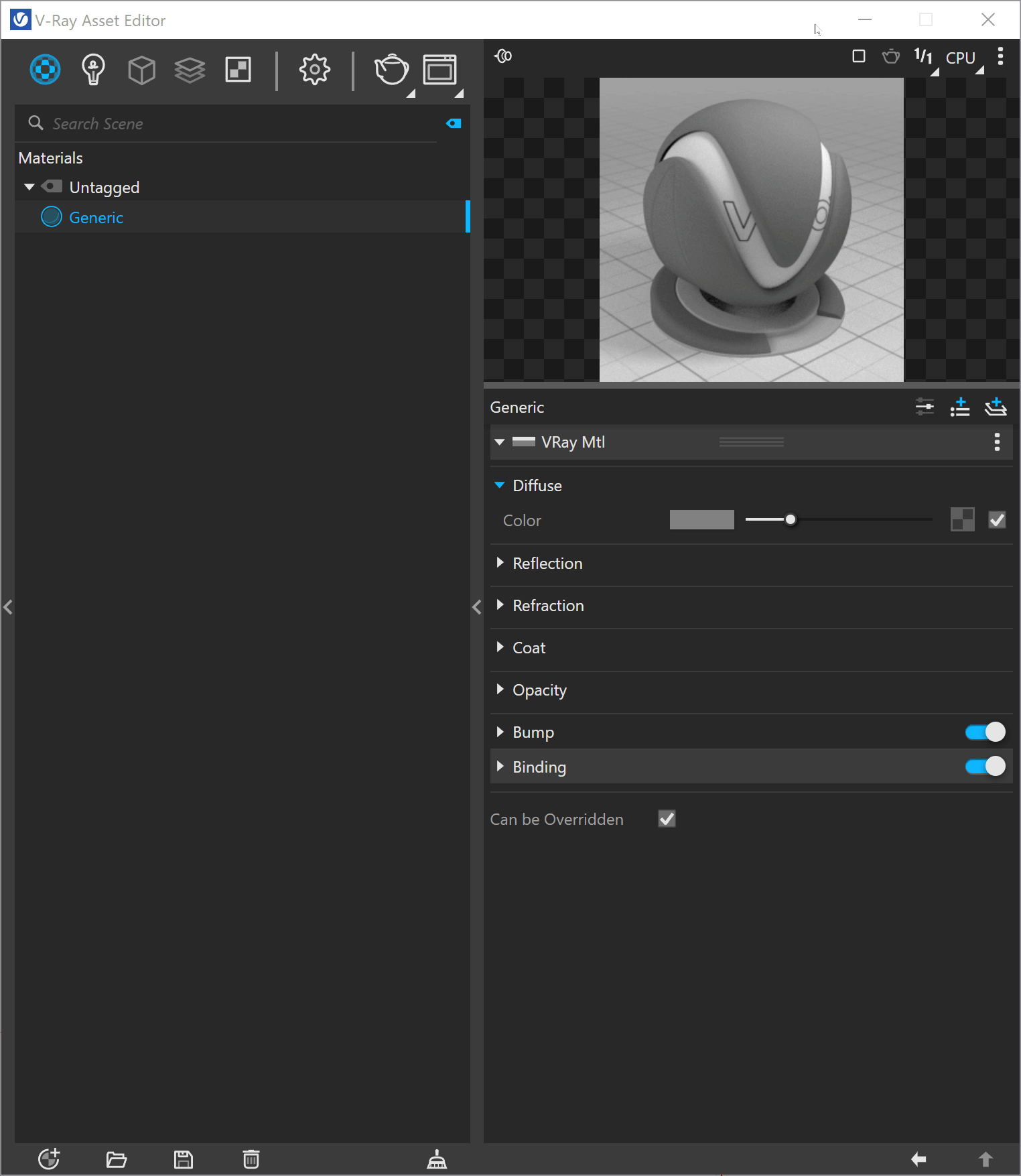The height and width of the screenshot is (1176, 1021).
Task: Click the up arrow icon at bottom
Action: pos(985,1159)
